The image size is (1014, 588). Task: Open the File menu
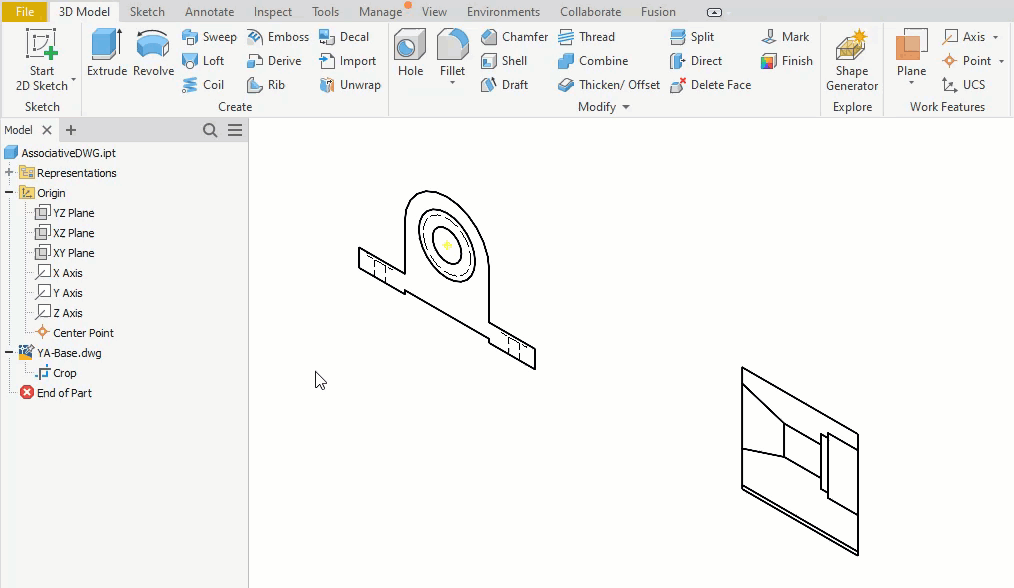pos(25,12)
